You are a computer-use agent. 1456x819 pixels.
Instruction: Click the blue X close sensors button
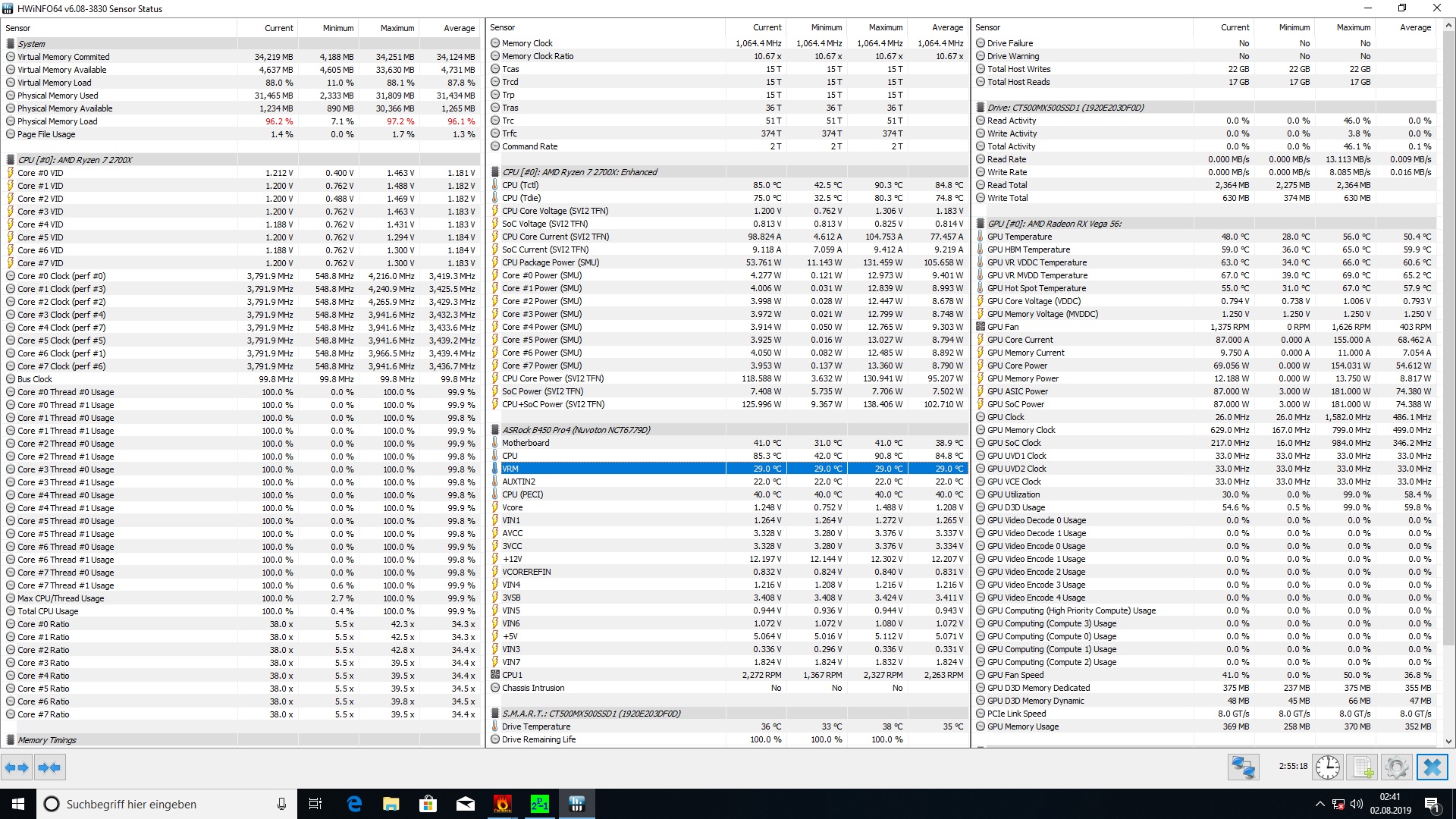(1432, 767)
